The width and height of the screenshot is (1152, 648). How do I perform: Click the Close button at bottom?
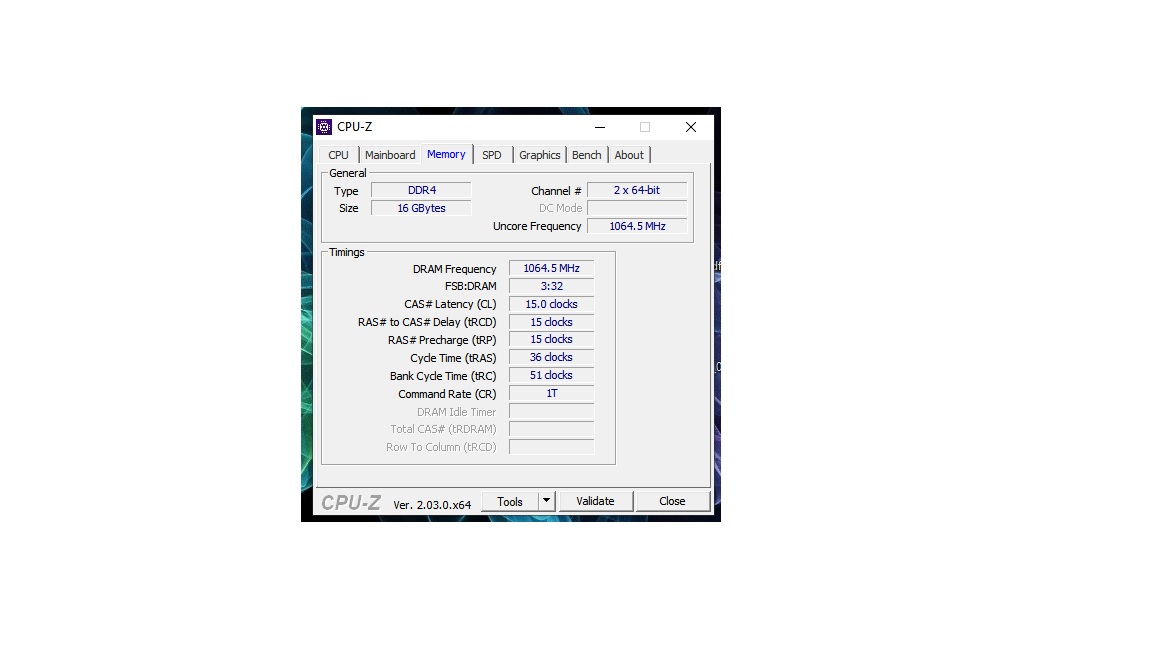[x=672, y=501]
